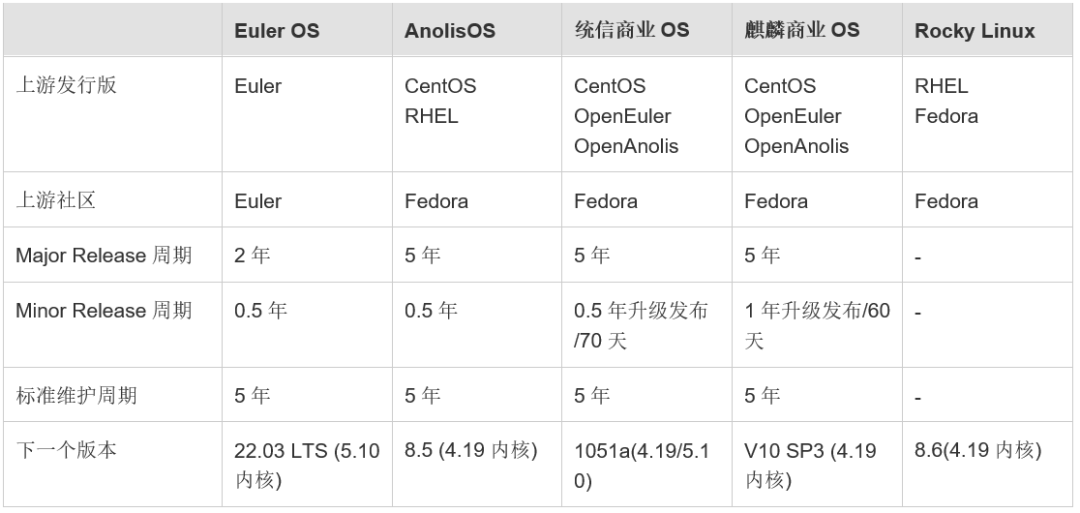This screenshot has width=1080, height=513.
Task: Click the 0.5 年升级发布/70 天 cell
Action: pyautogui.click(x=641, y=326)
